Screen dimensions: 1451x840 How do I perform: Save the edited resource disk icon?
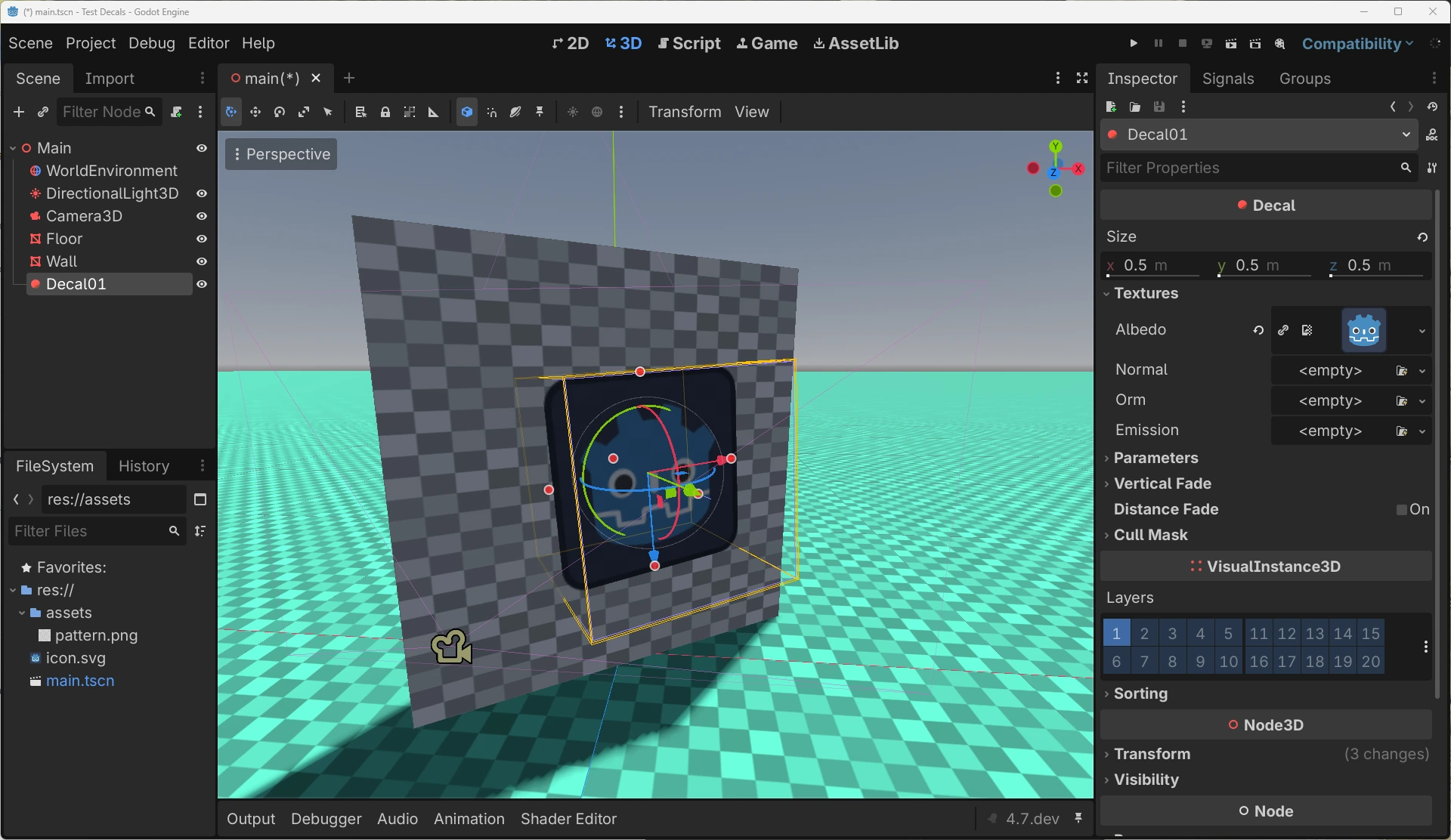[x=1159, y=107]
